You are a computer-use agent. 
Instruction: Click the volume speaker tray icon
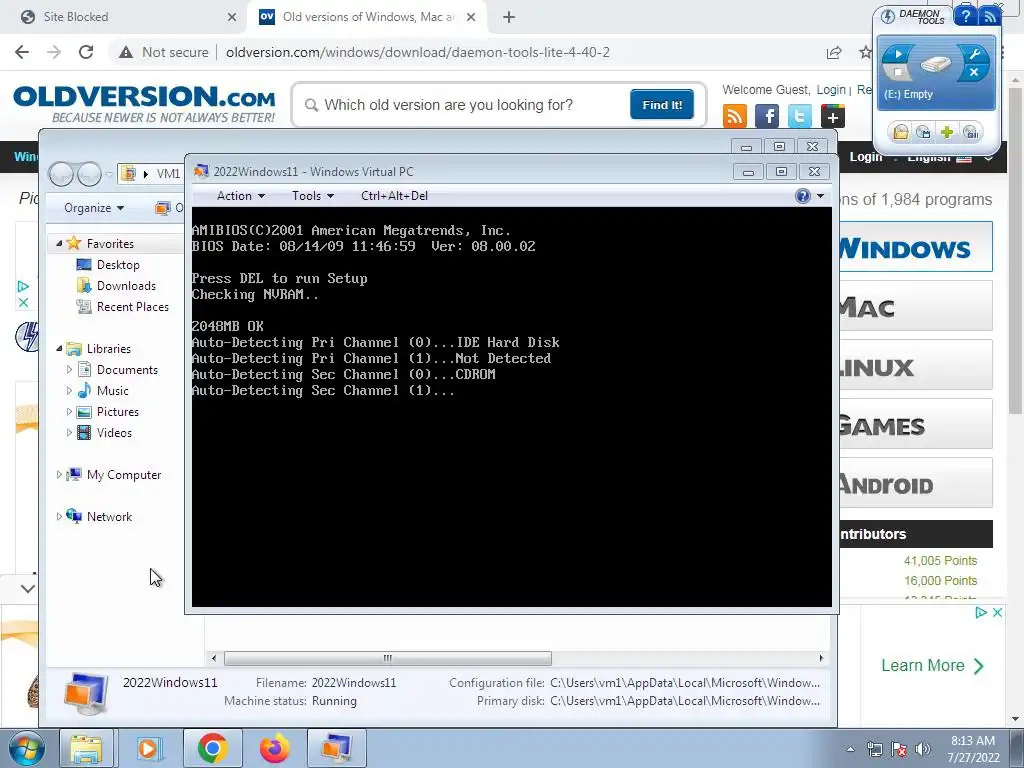pyautogui.click(x=922, y=749)
